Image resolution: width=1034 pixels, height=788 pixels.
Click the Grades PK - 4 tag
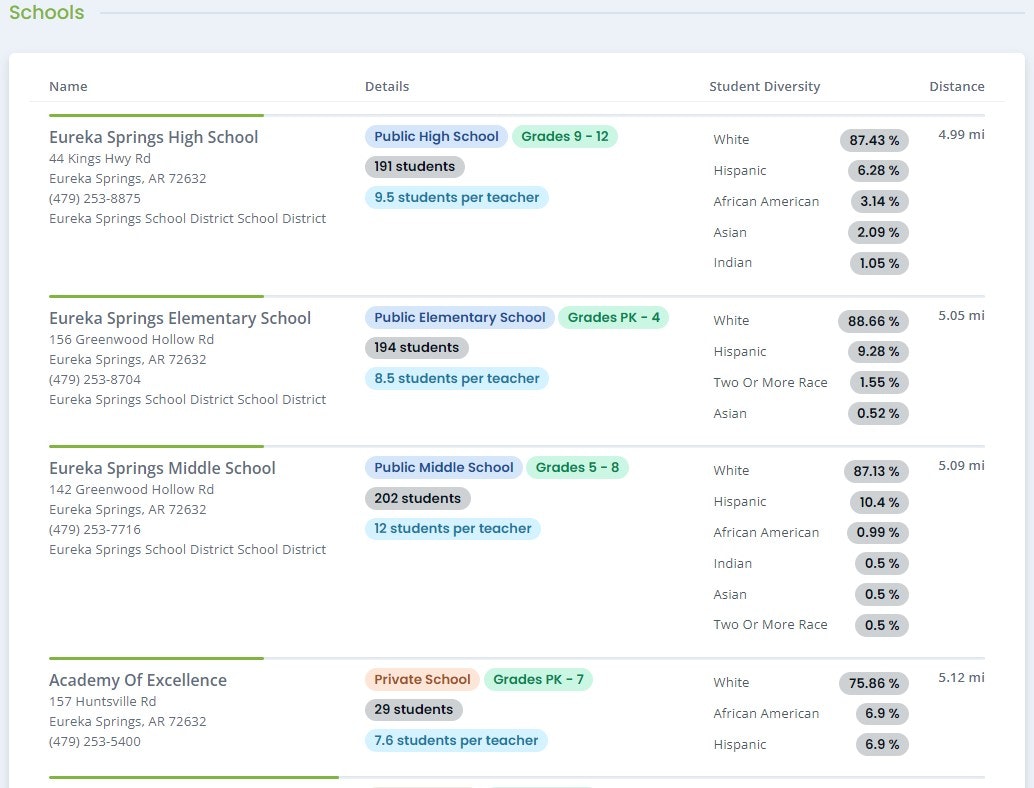point(613,317)
